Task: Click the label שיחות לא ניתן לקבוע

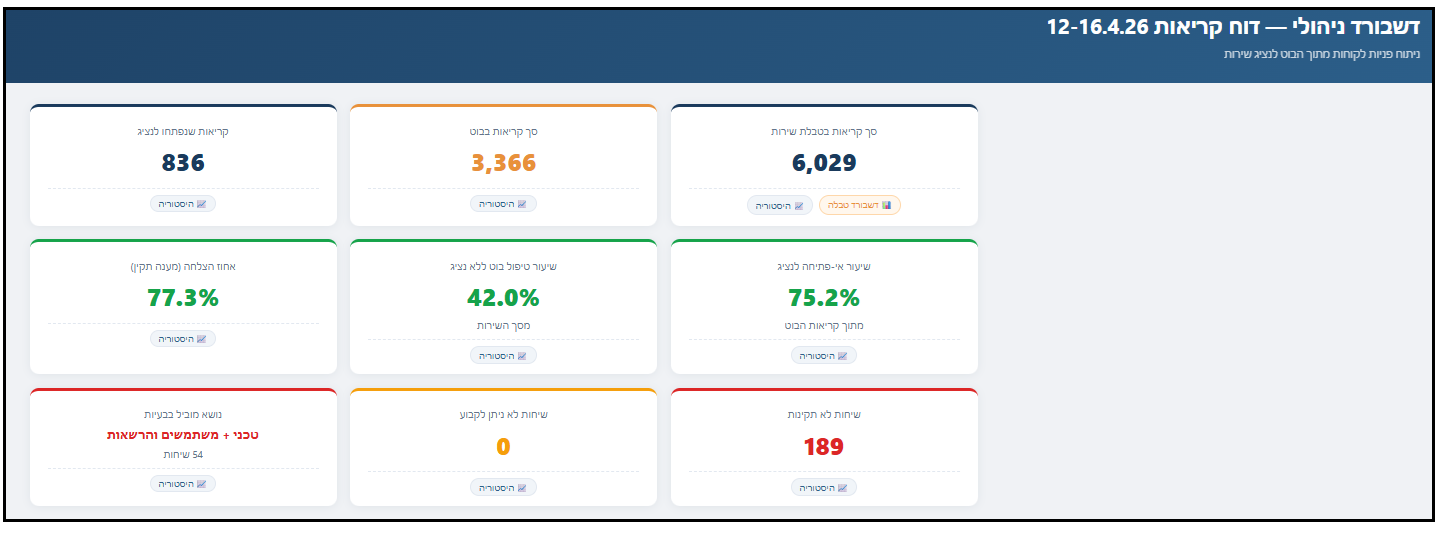Action: [x=503, y=414]
